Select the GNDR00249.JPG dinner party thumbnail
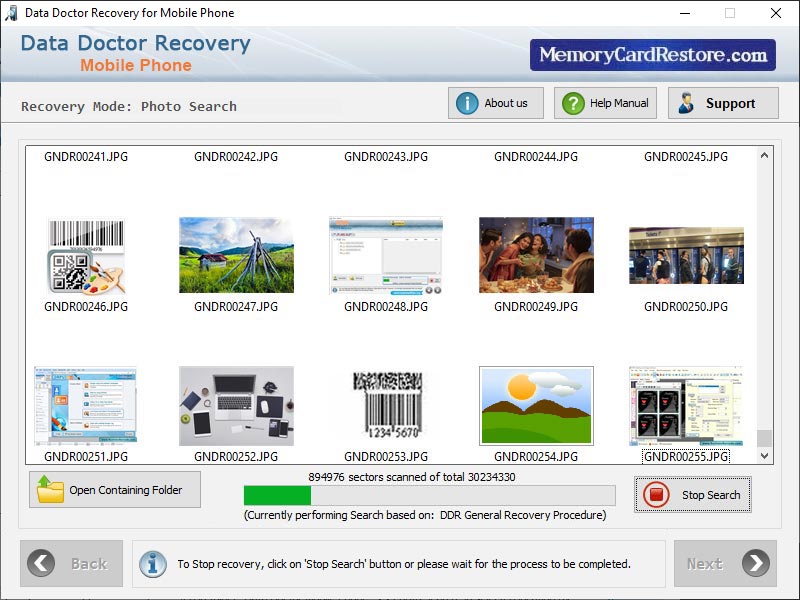This screenshot has width=800, height=600. coord(535,255)
